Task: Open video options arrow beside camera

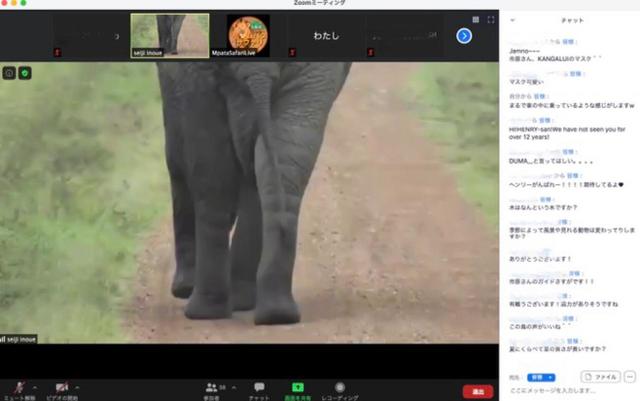Action: [x=78, y=386]
